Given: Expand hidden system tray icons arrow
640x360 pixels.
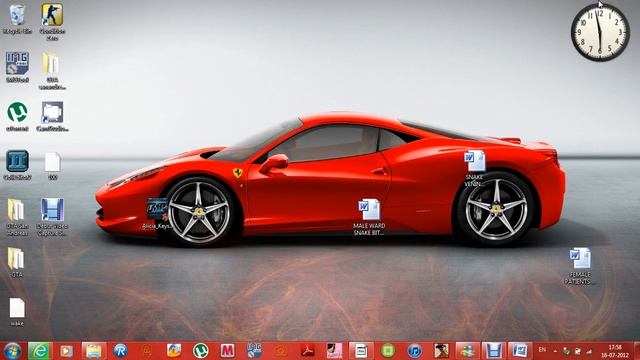Looking at the screenshot, I should (555, 351).
